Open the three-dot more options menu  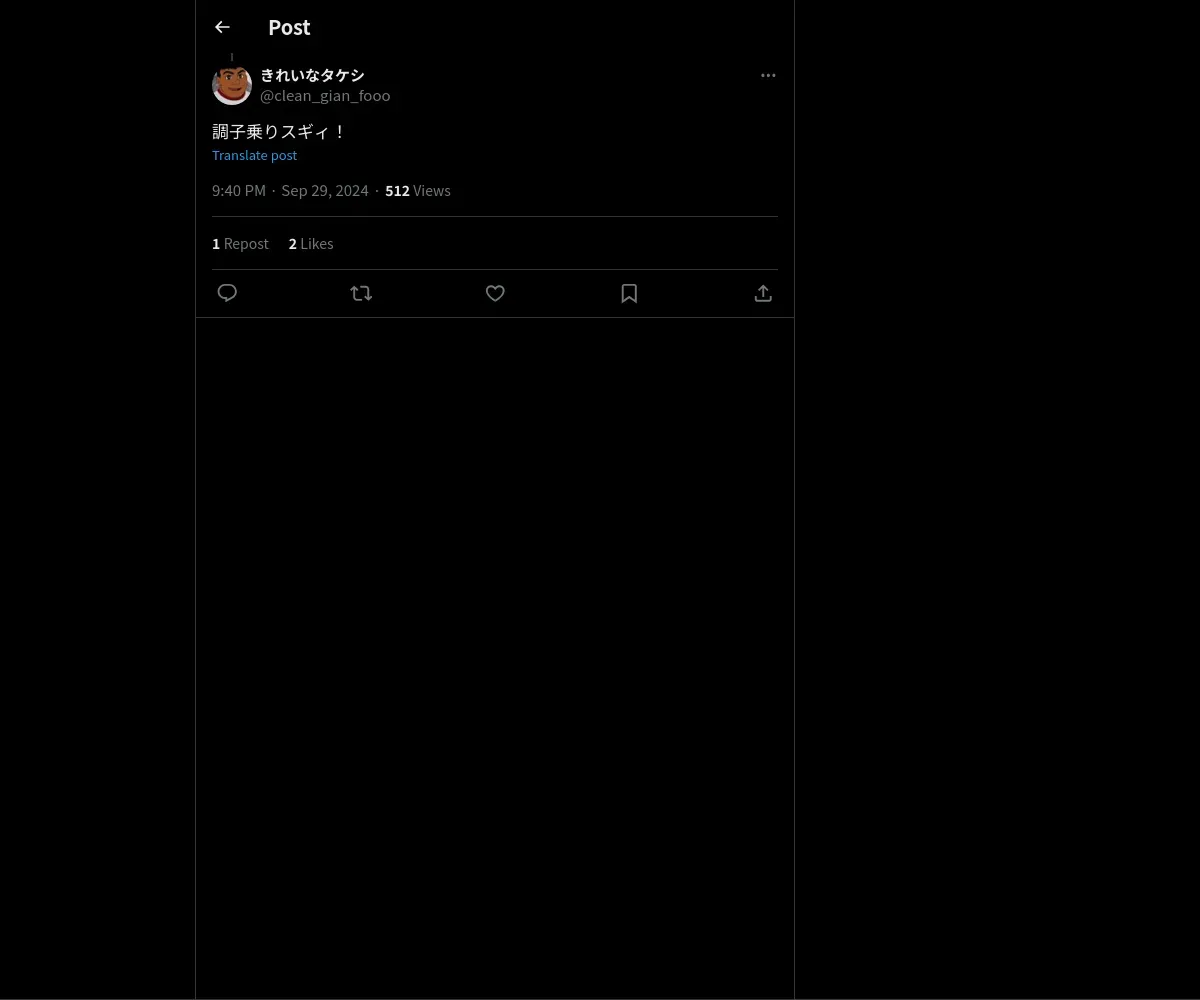[x=768, y=75]
